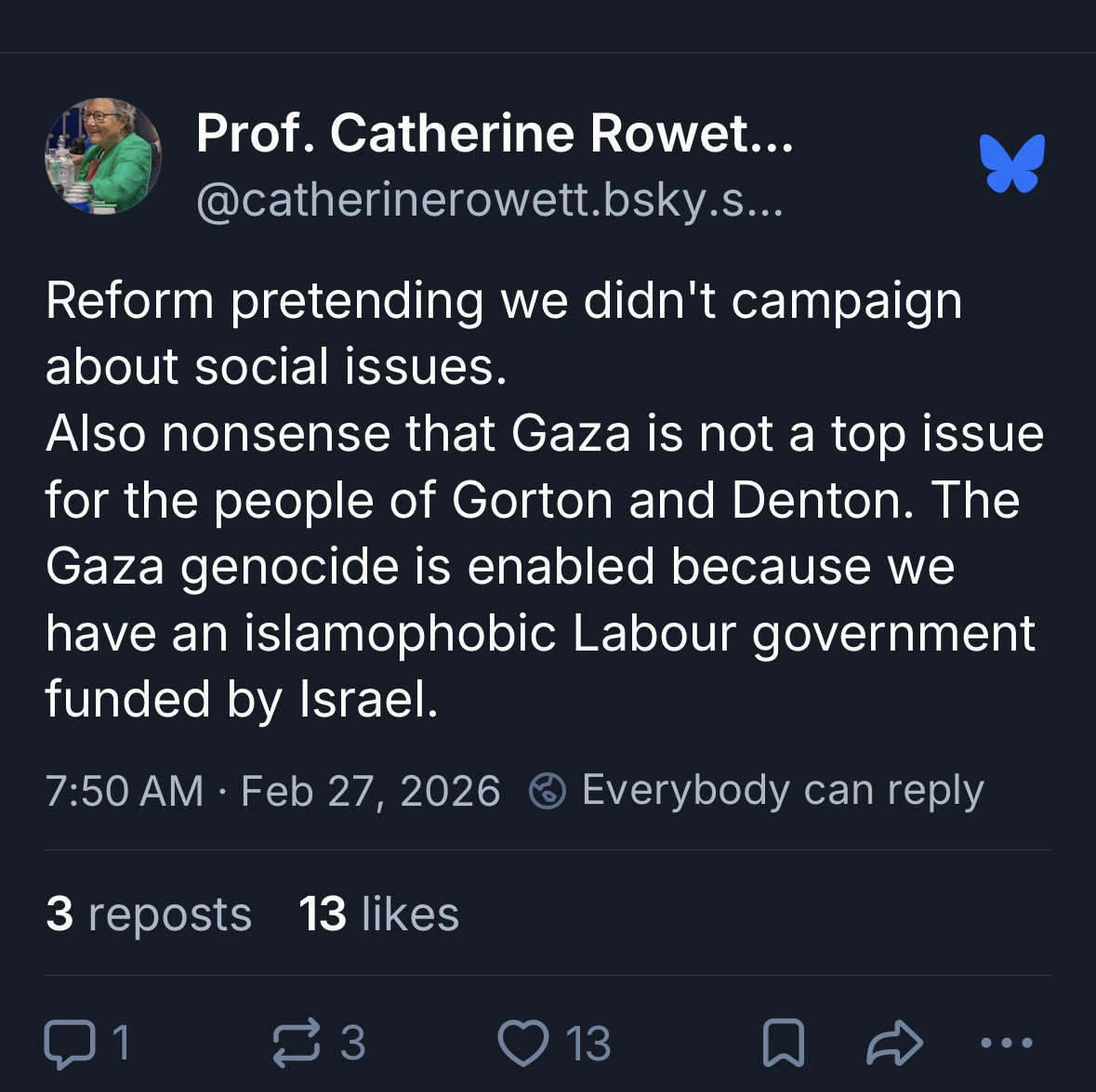Click the timestamp 7:50 AM · Feb 27, 2026

tap(272, 791)
